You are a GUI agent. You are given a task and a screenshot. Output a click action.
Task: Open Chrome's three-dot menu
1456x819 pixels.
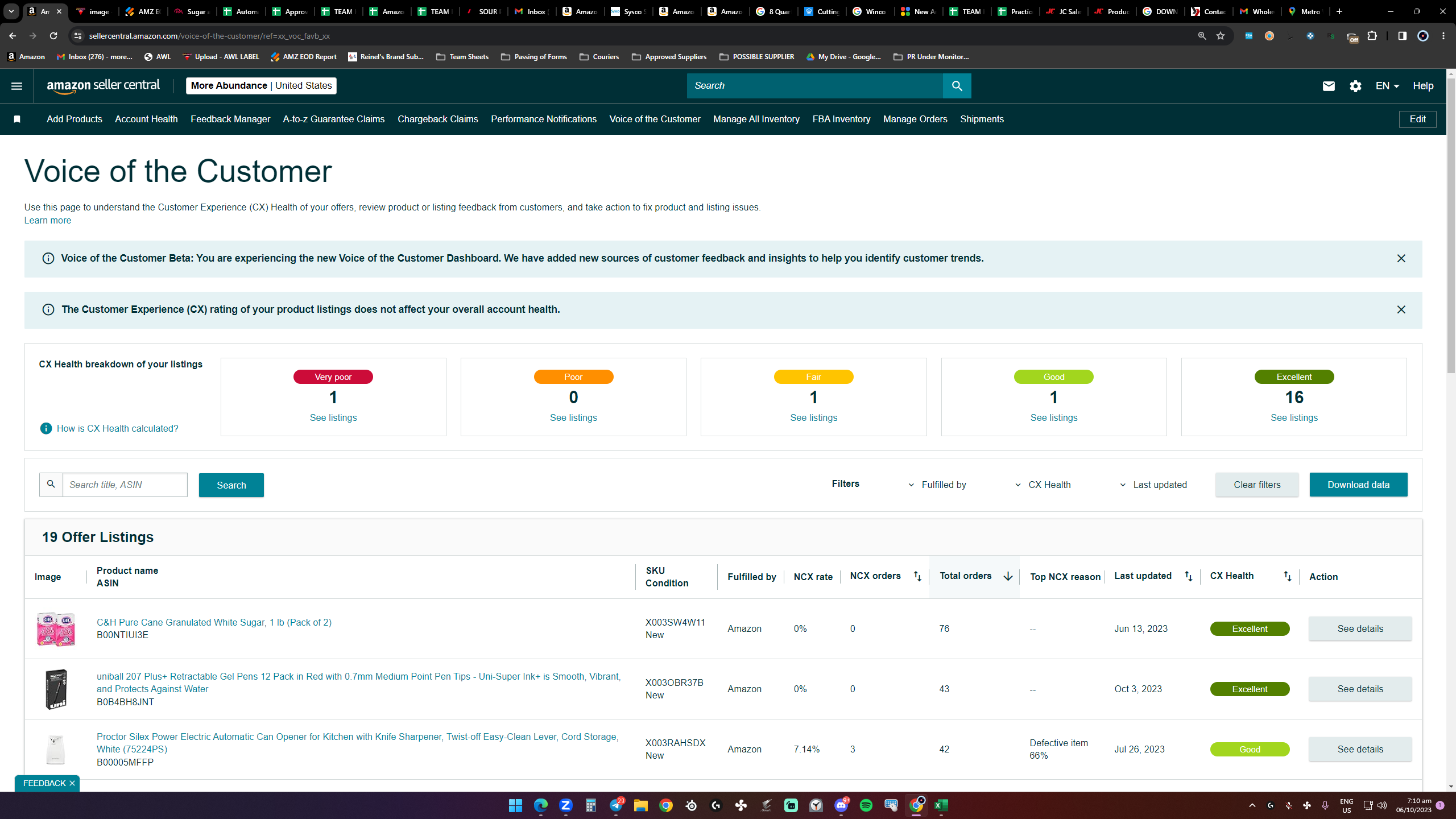pos(1443,36)
